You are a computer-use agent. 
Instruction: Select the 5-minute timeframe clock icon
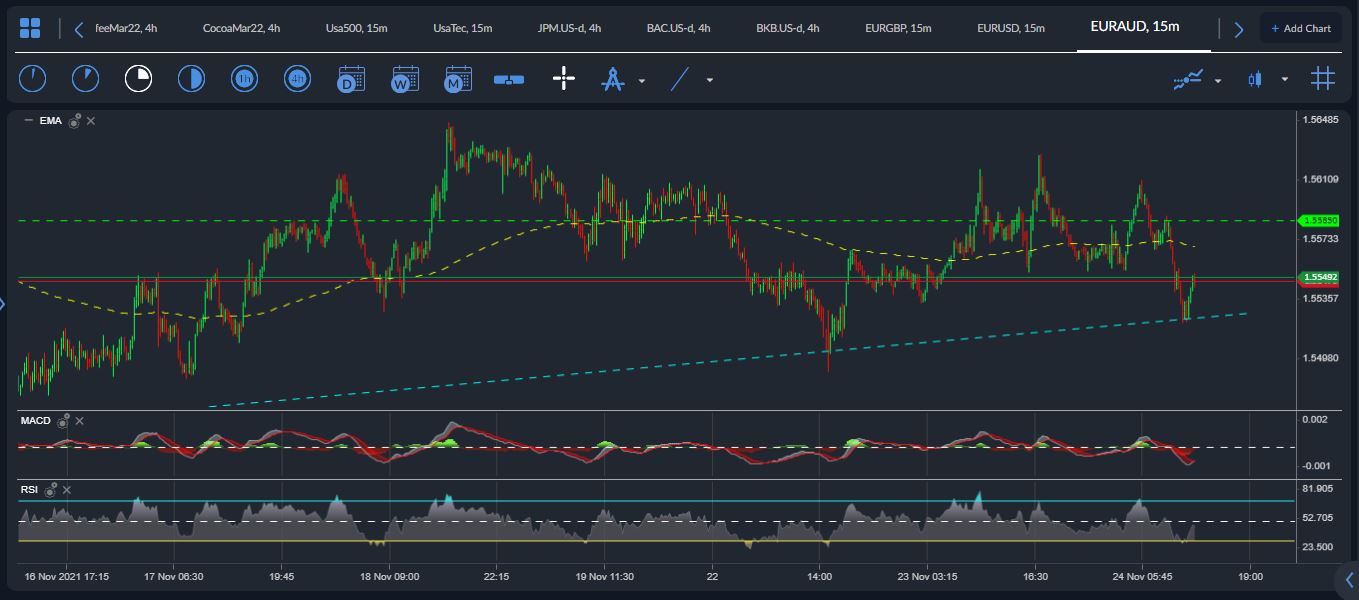pyautogui.click(x=85, y=78)
